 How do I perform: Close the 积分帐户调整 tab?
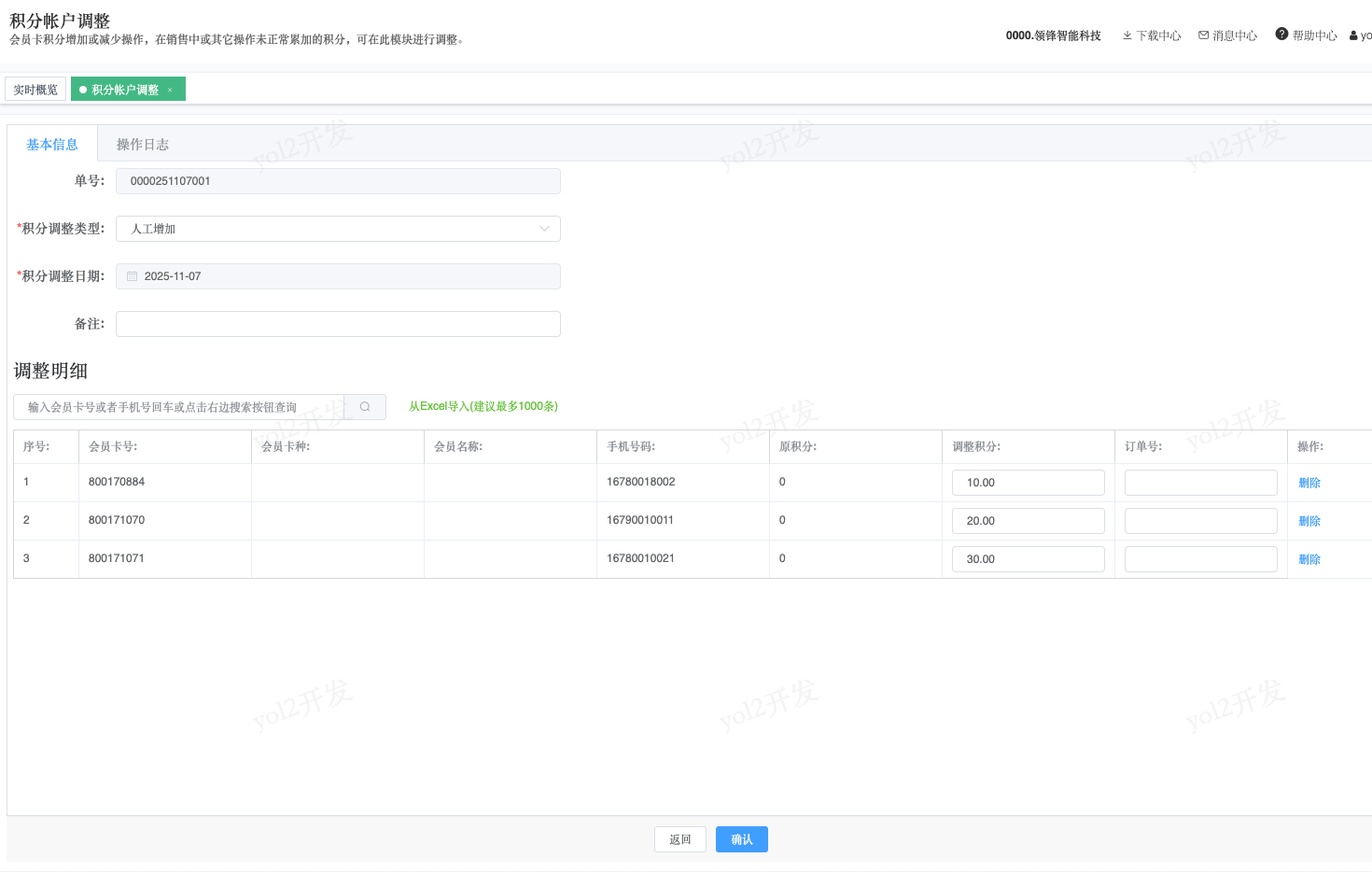point(170,90)
